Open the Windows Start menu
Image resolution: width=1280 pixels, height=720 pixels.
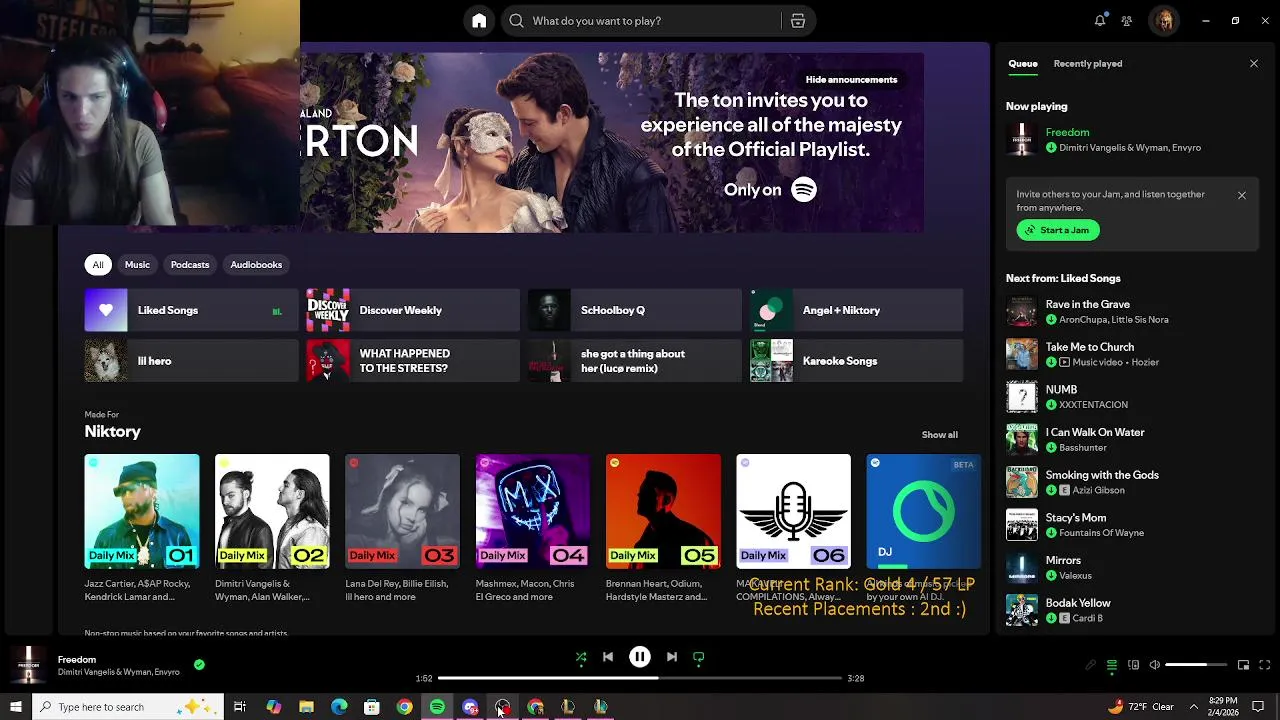pyautogui.click(x=15, y=707)
